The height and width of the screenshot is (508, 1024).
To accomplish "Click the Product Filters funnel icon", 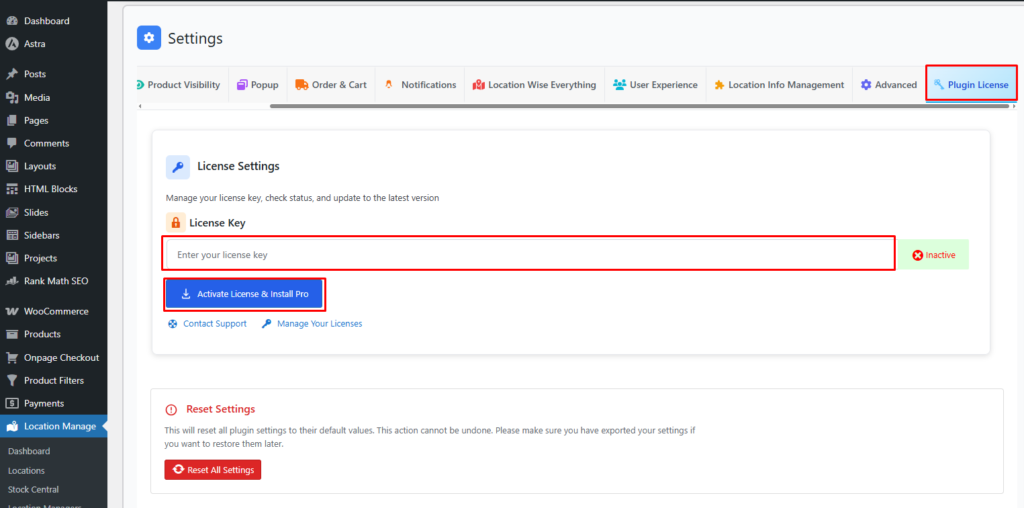I will 12,381.
